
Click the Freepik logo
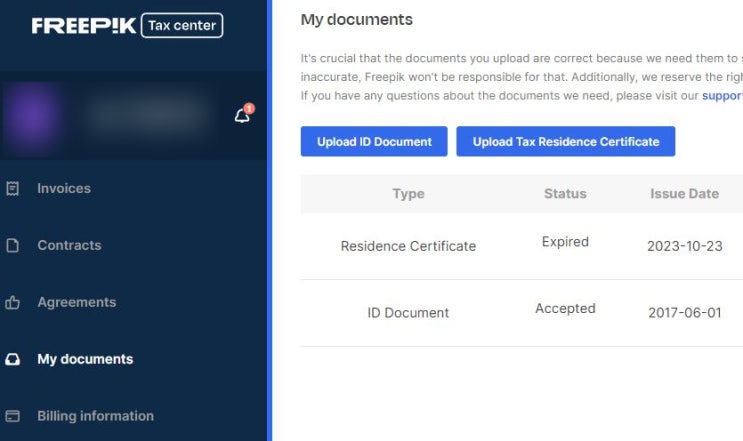84,26
